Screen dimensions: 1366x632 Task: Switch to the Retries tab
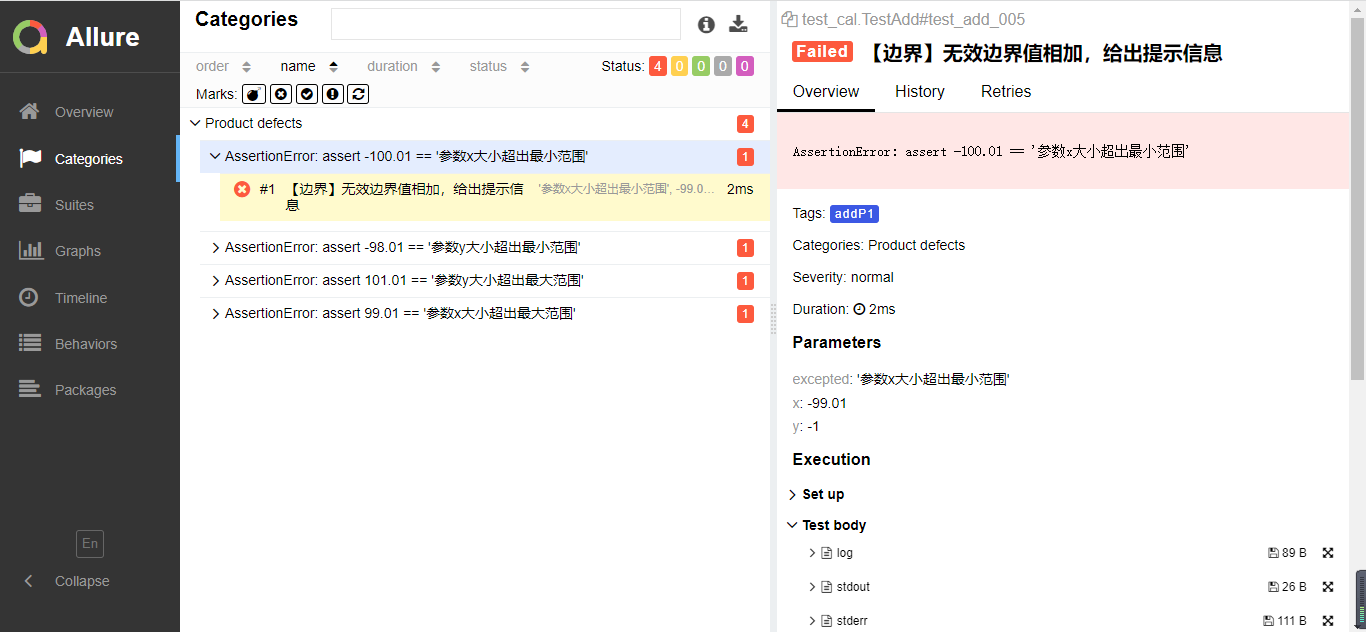tap(1005, 92)
